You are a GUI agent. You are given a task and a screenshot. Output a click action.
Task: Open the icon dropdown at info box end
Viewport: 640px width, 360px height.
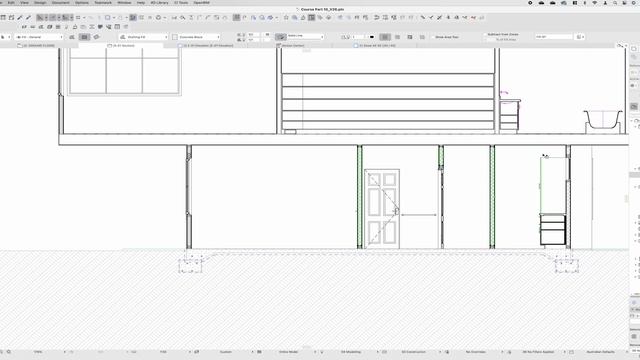click(580, 37)
